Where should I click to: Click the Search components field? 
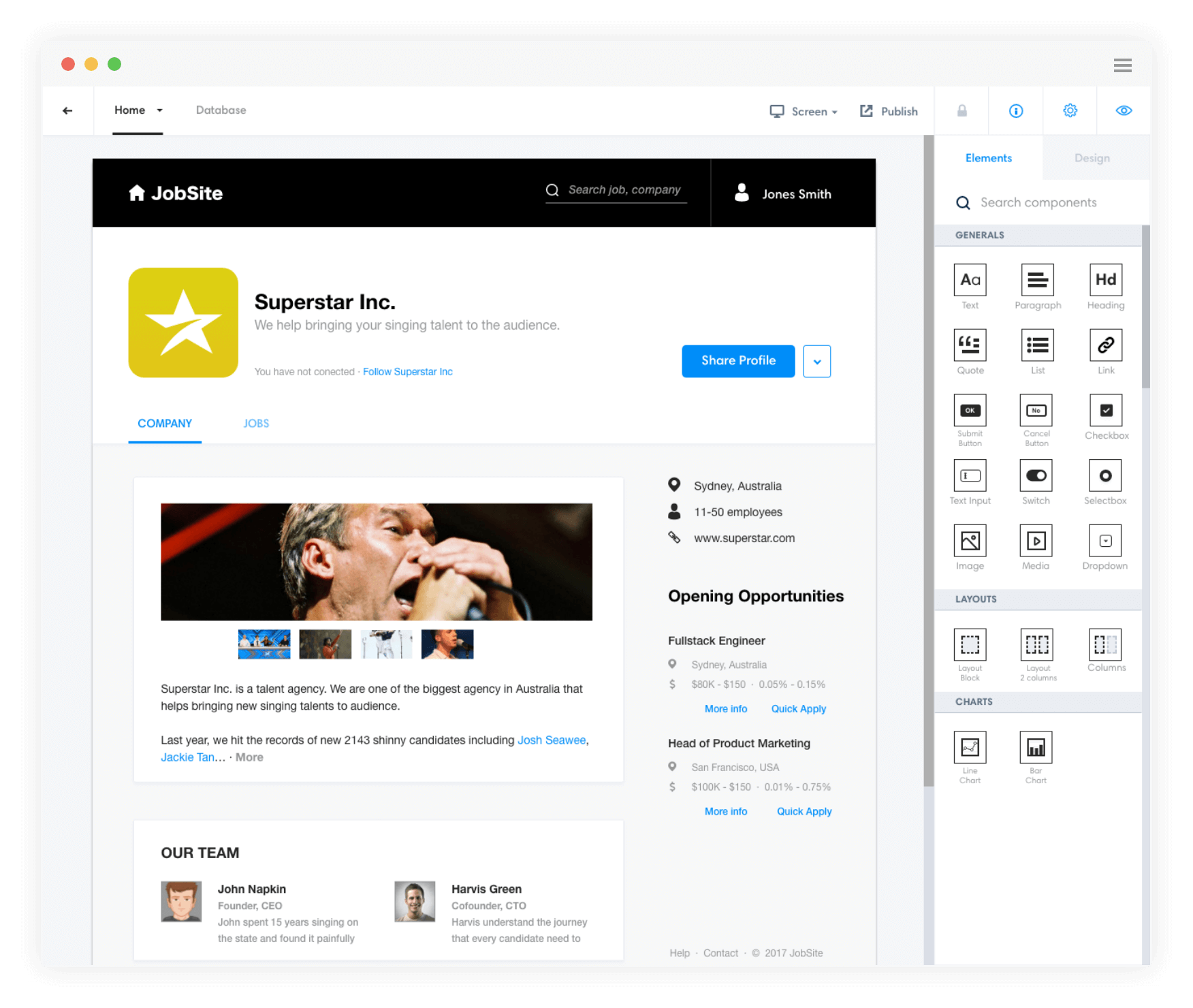point(1038,202)
